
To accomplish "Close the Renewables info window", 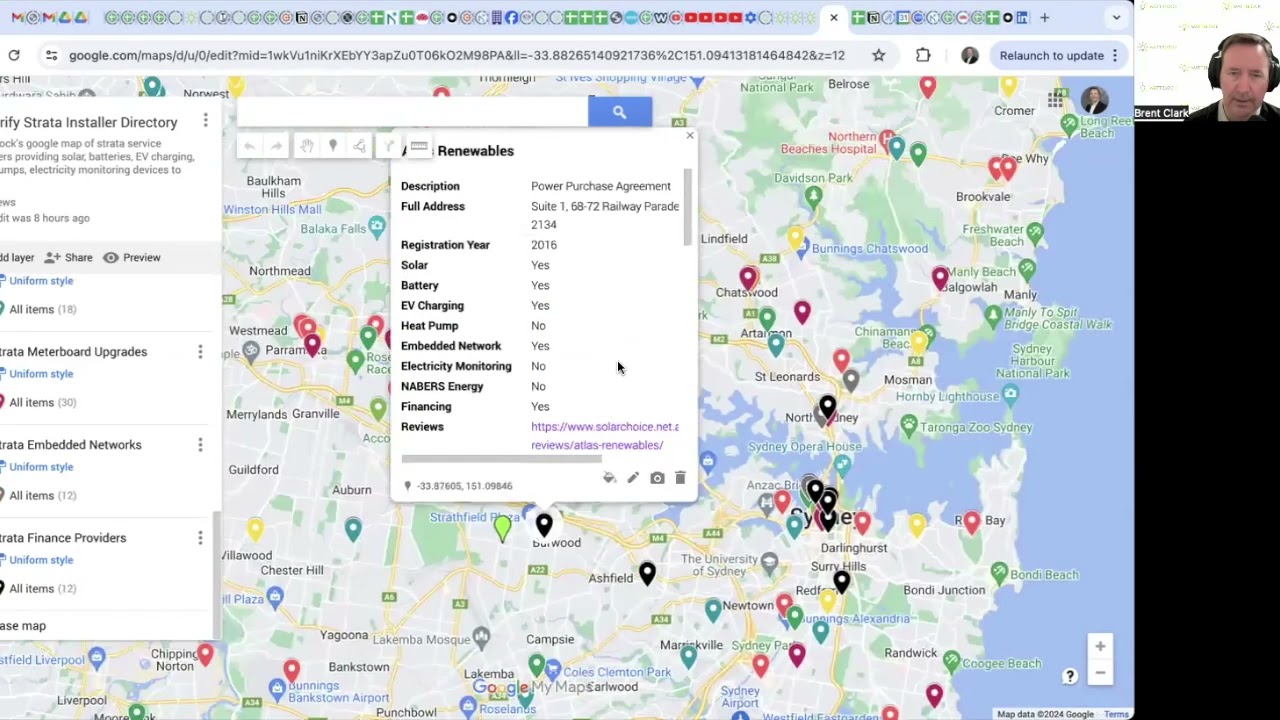I will coord(689,135).
